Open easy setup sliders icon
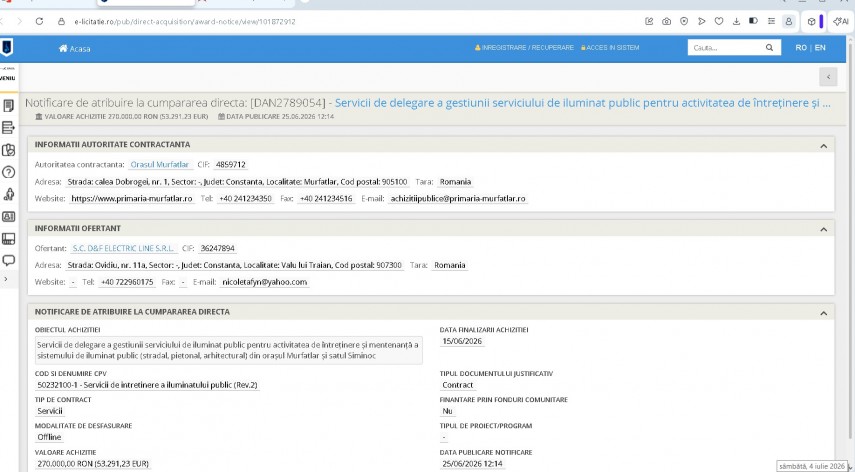 point(771,21)
